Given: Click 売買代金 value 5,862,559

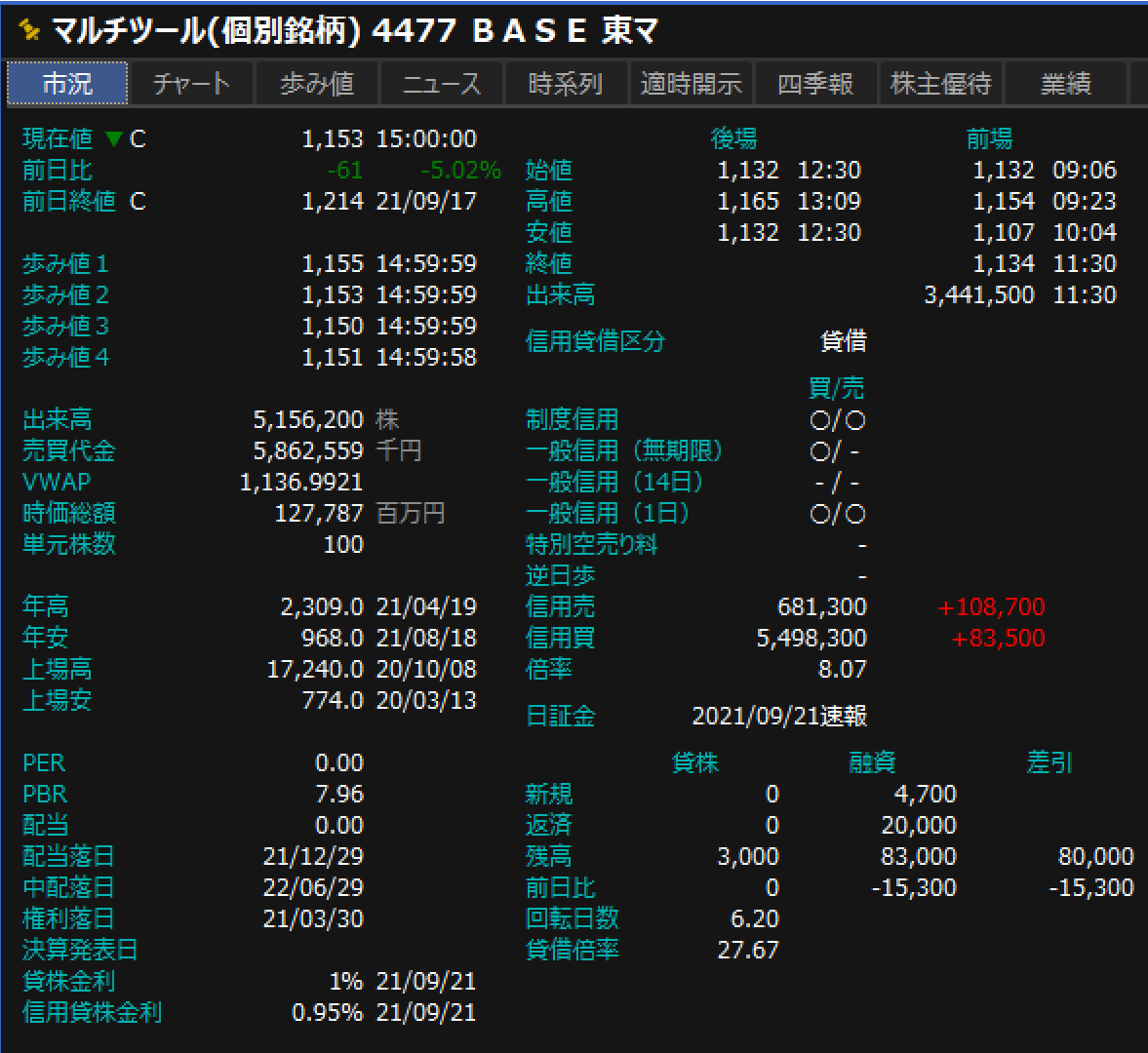Looking at the screenshot, I should [308, 450].
